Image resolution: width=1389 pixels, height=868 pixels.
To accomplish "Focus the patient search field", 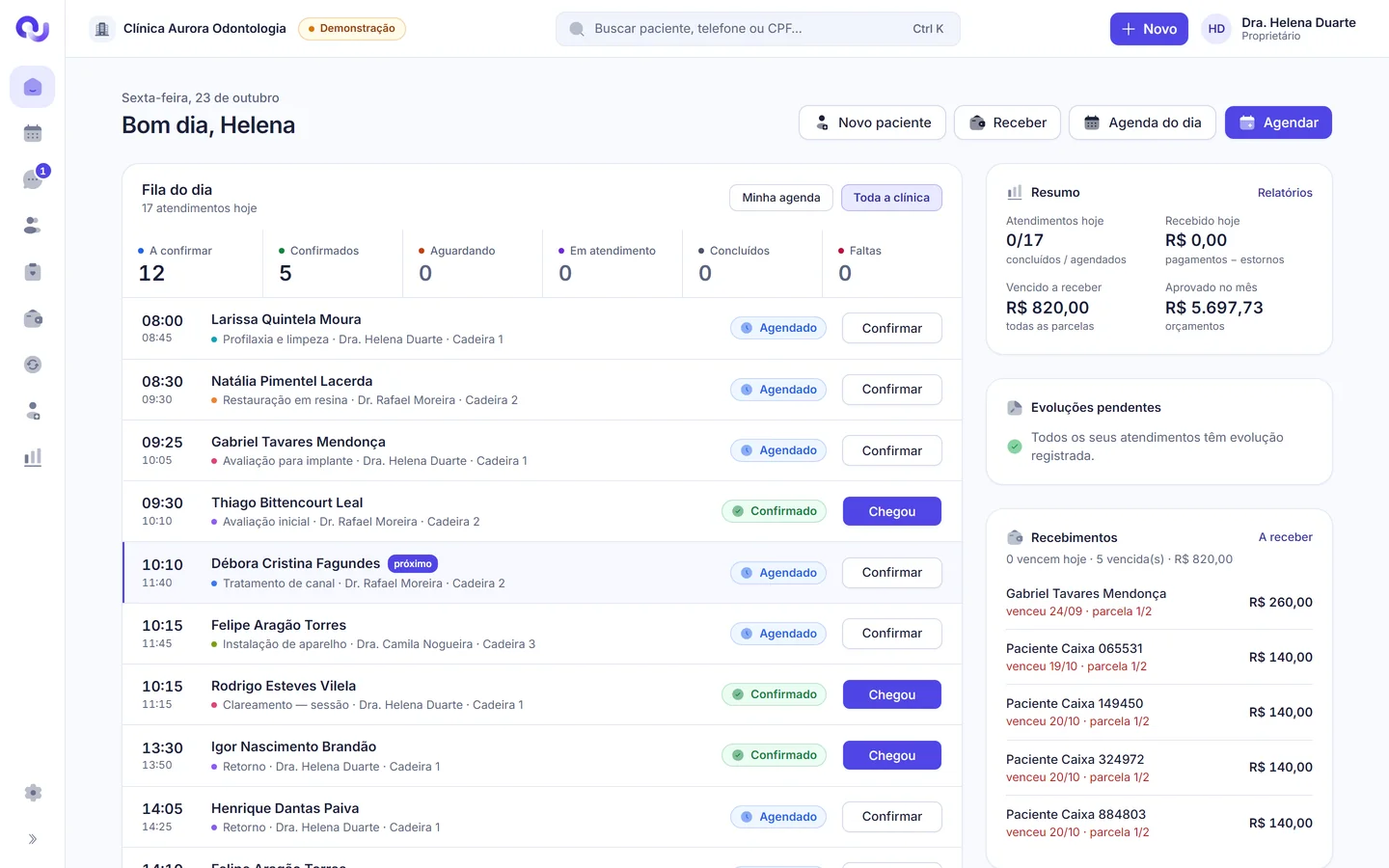I will 758,29.
